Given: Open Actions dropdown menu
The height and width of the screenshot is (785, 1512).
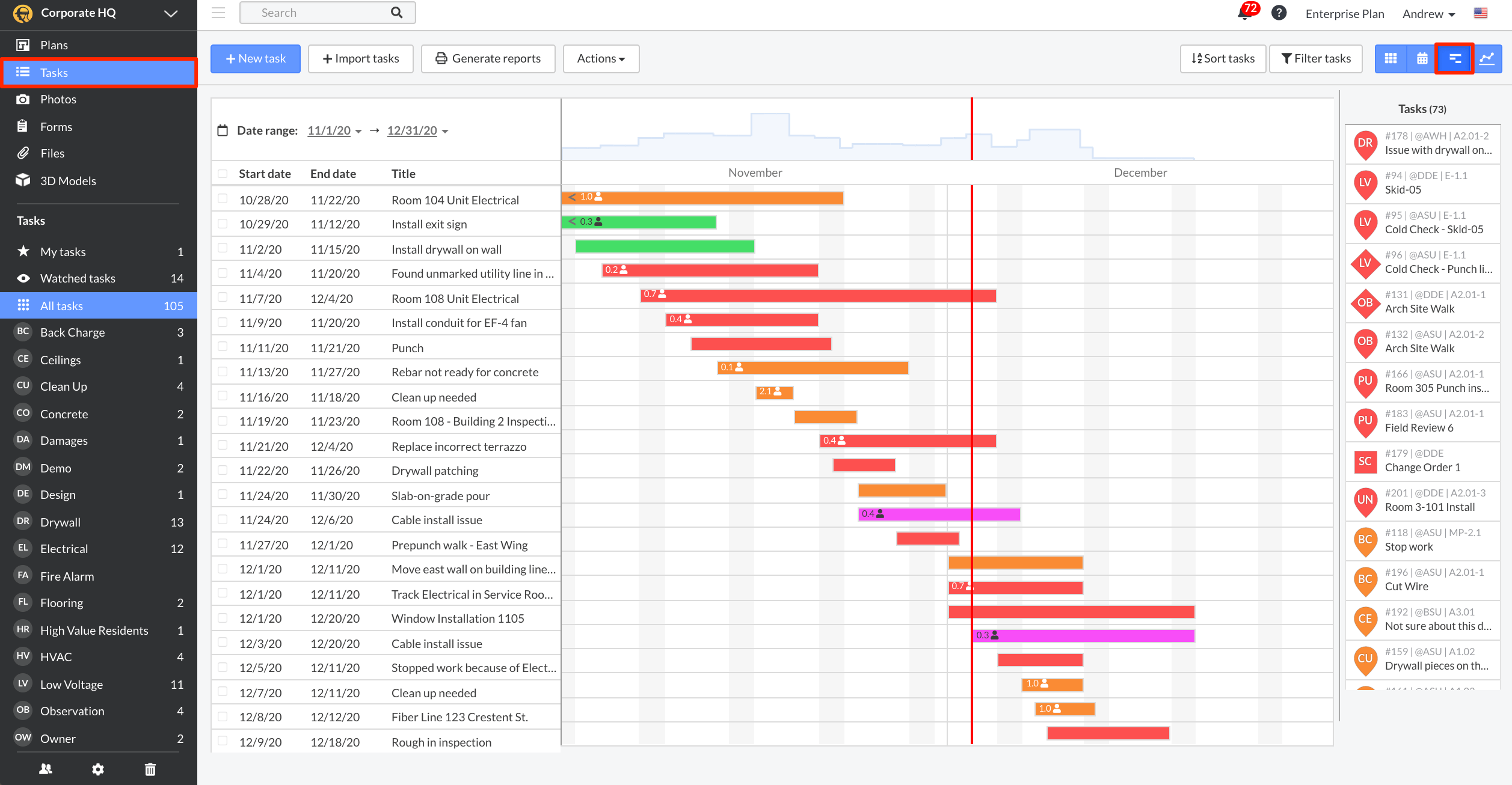Looking at the screenshot, I should click(600, 58).
